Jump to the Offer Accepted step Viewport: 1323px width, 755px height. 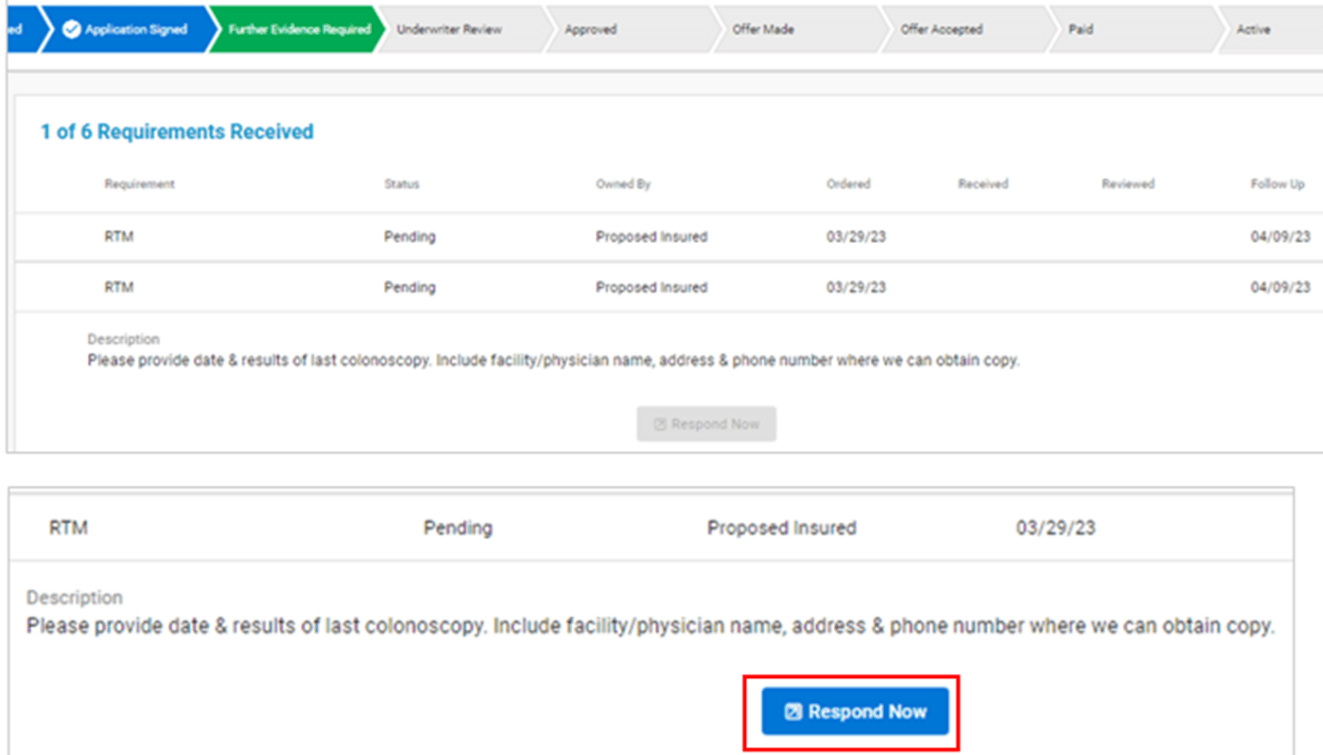coord(941,30)
